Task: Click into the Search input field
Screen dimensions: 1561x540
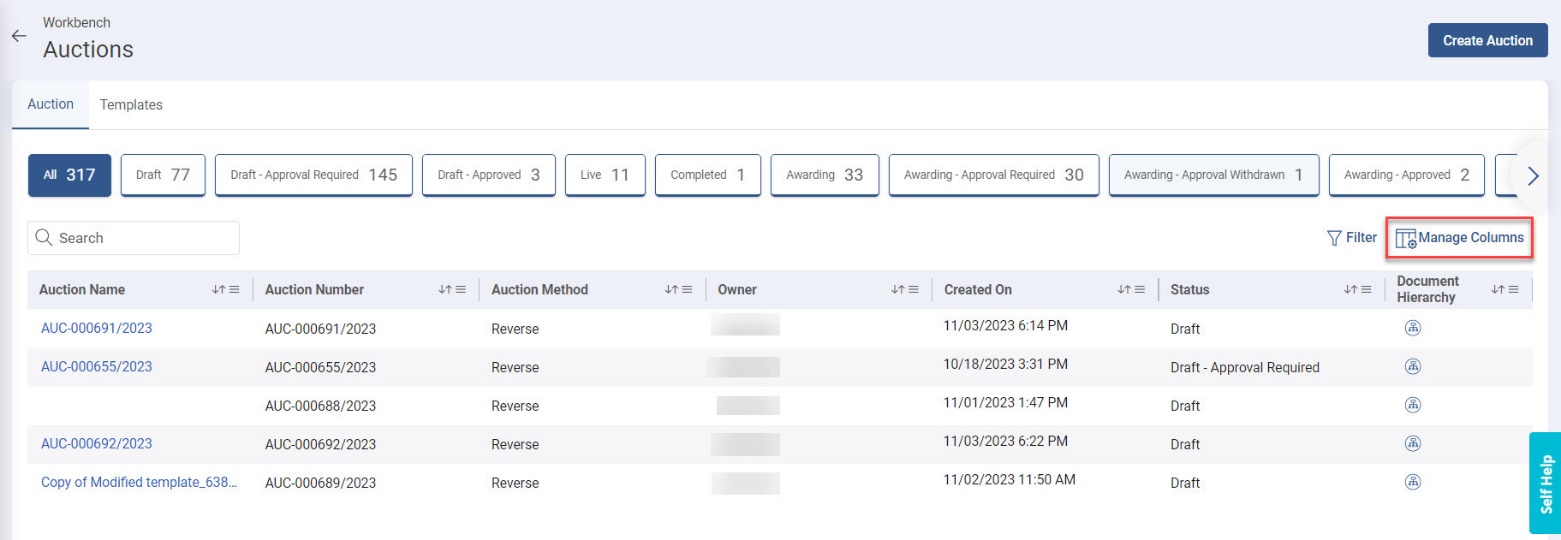Action: [134, 238]
